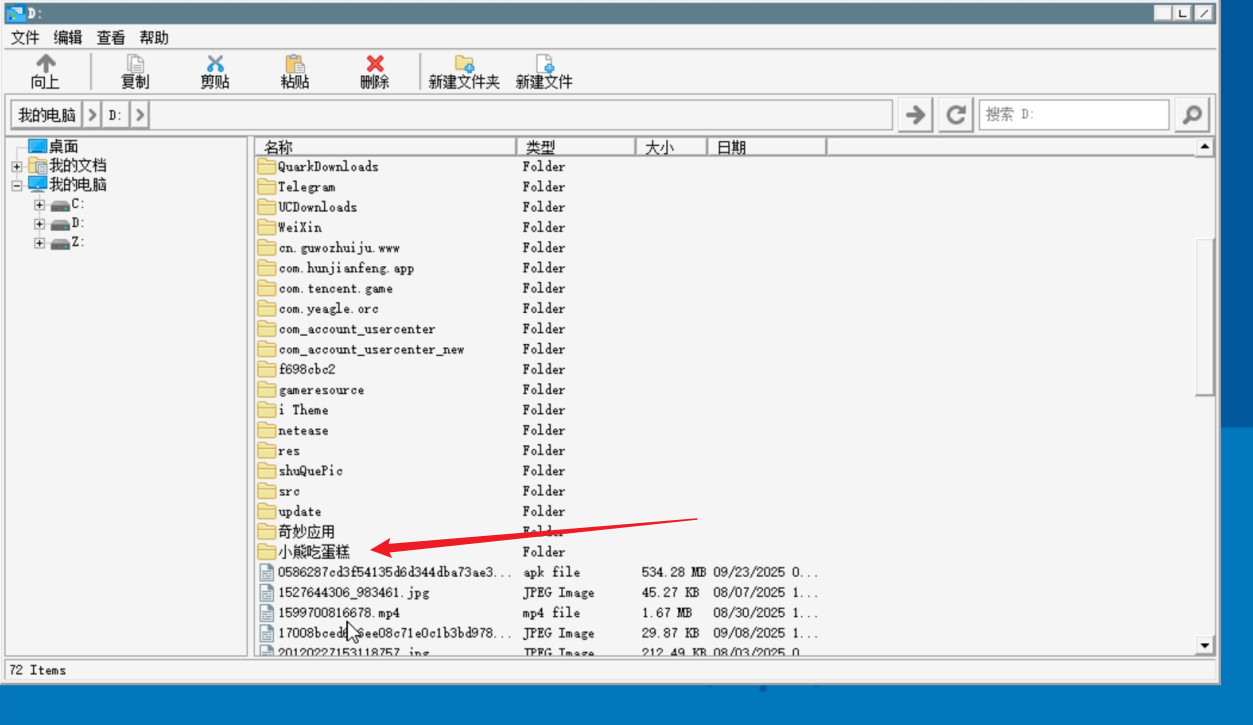Open the 查看 menu
Viewport: 1253px width, 725px height.
(111, 38)
